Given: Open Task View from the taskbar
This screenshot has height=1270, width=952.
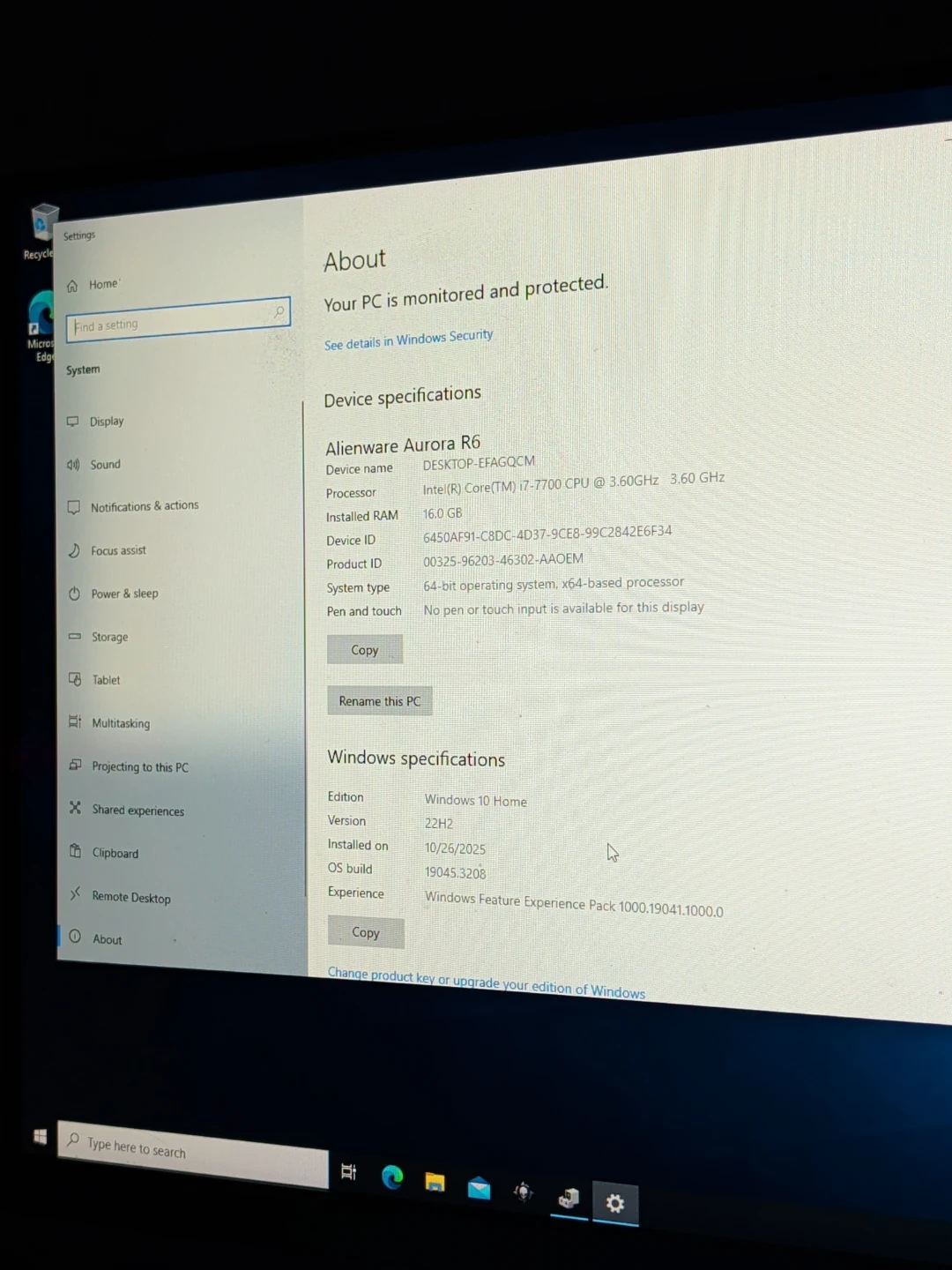Looking at the screenshot, I should [x=349, y=1172].
